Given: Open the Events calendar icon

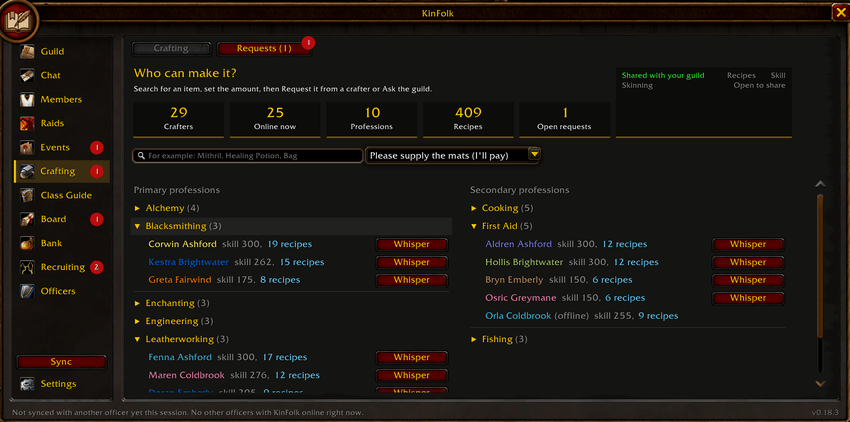Looking at the screenshot, I should 28,147.
